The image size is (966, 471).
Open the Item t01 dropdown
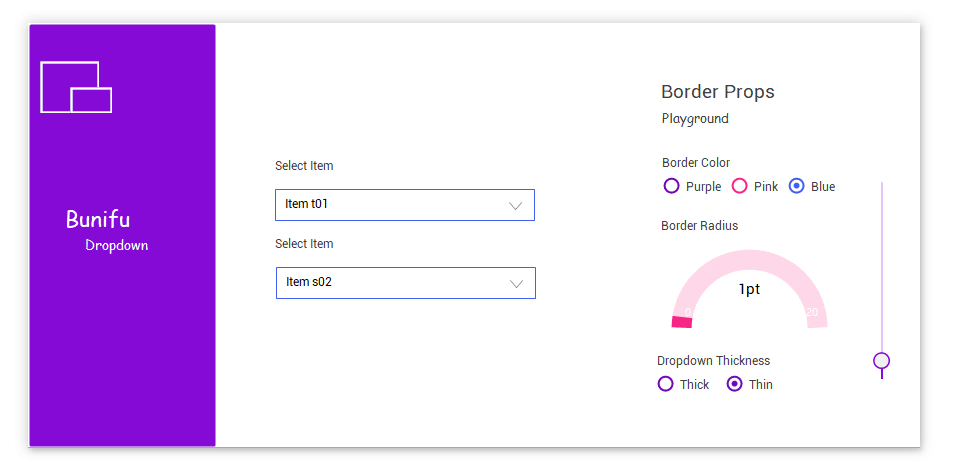tap(405, 205)
